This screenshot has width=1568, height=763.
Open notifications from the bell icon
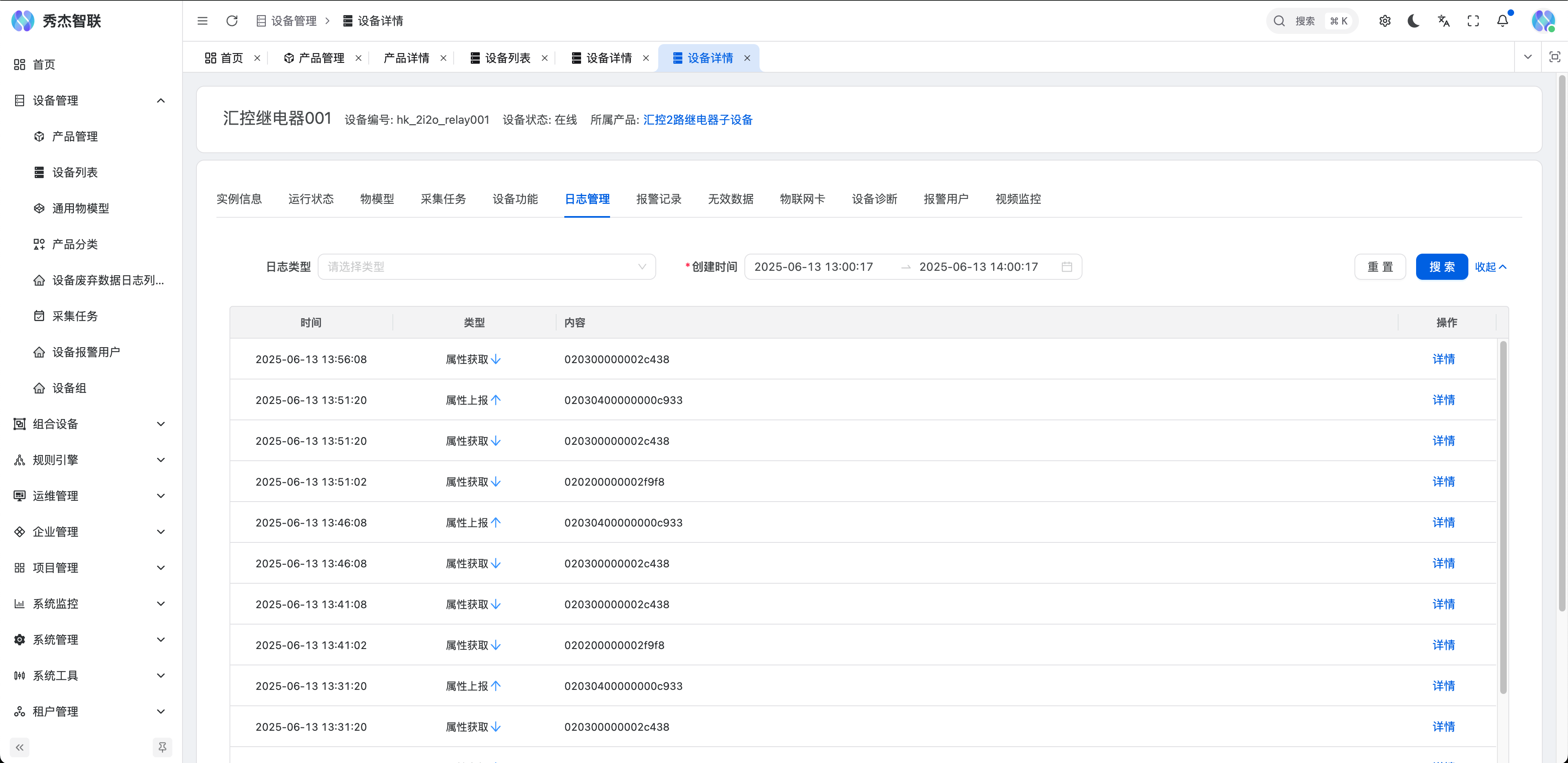pos(1502,21)
